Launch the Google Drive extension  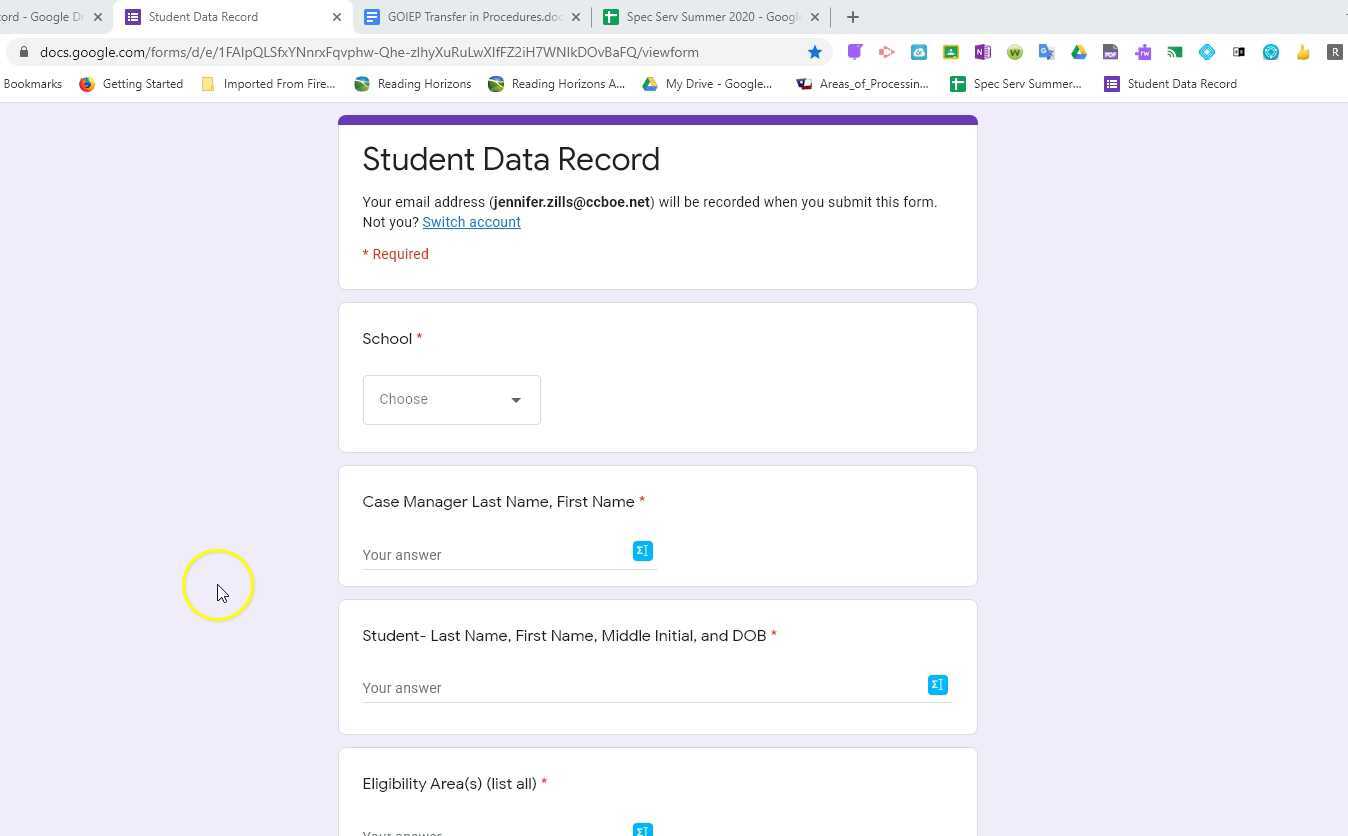1079,52
